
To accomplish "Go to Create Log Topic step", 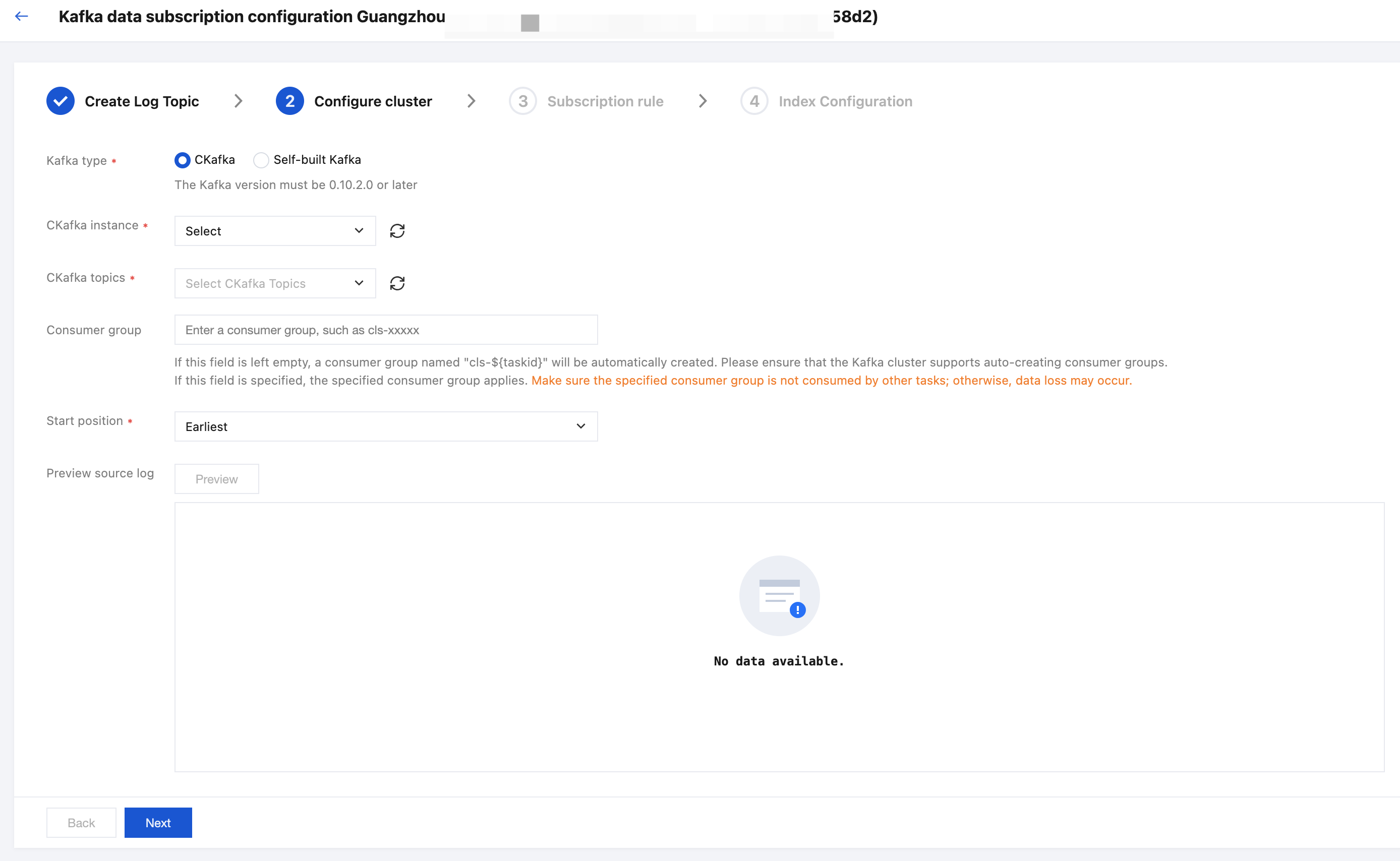I will (x=142, y=101).
